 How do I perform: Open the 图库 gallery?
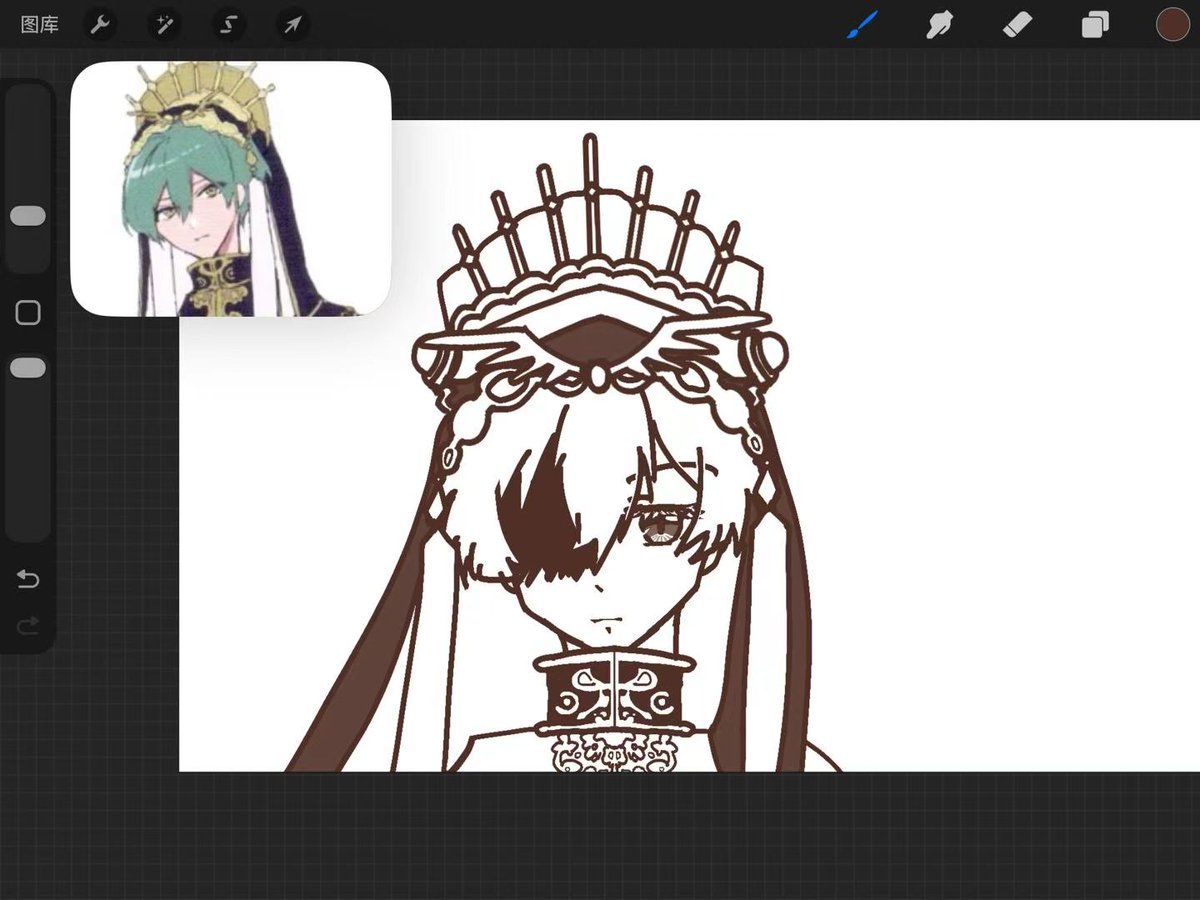click(x=39, y=25)
